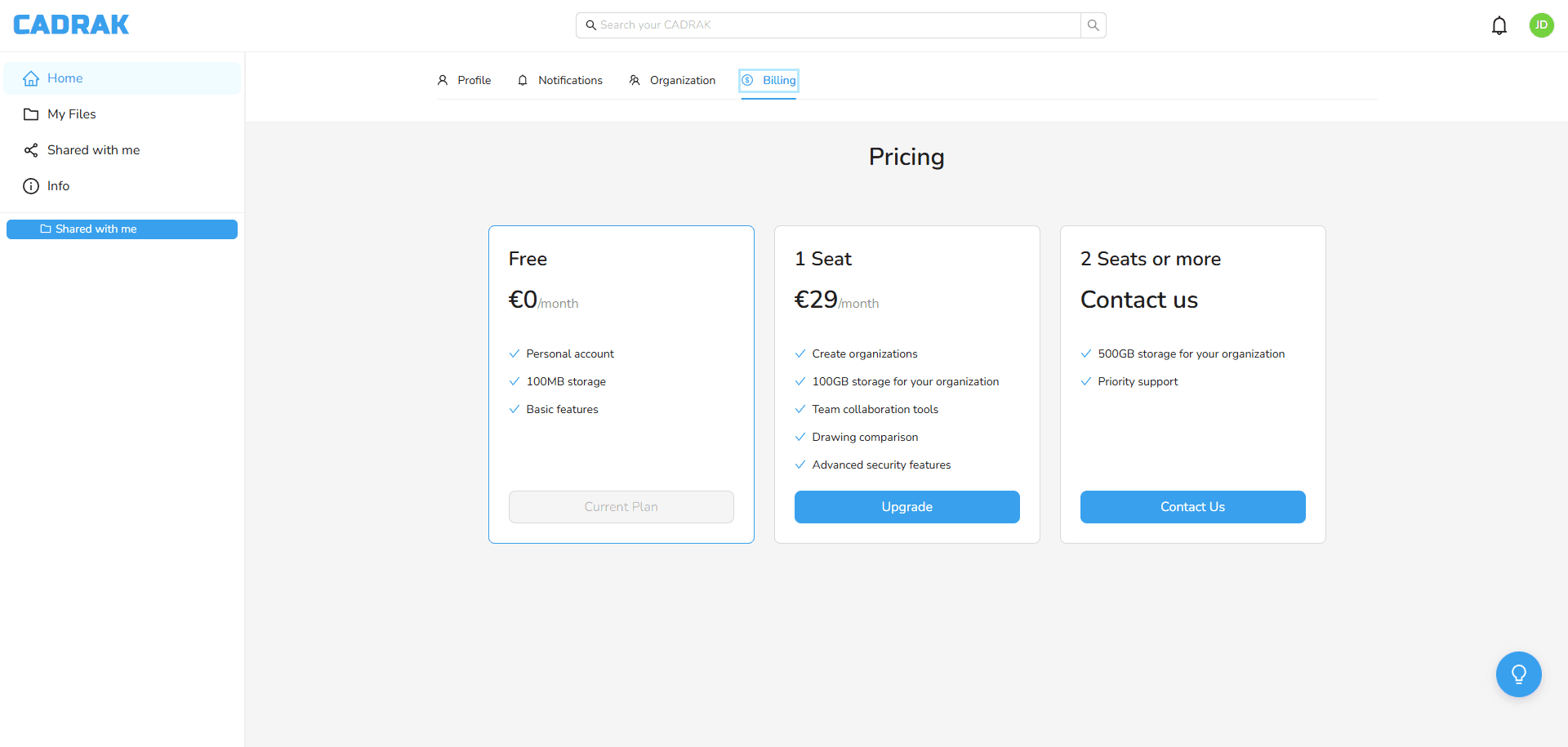Click the Billing payment icon
1568x747 pixels.
[x=749, y=80]
